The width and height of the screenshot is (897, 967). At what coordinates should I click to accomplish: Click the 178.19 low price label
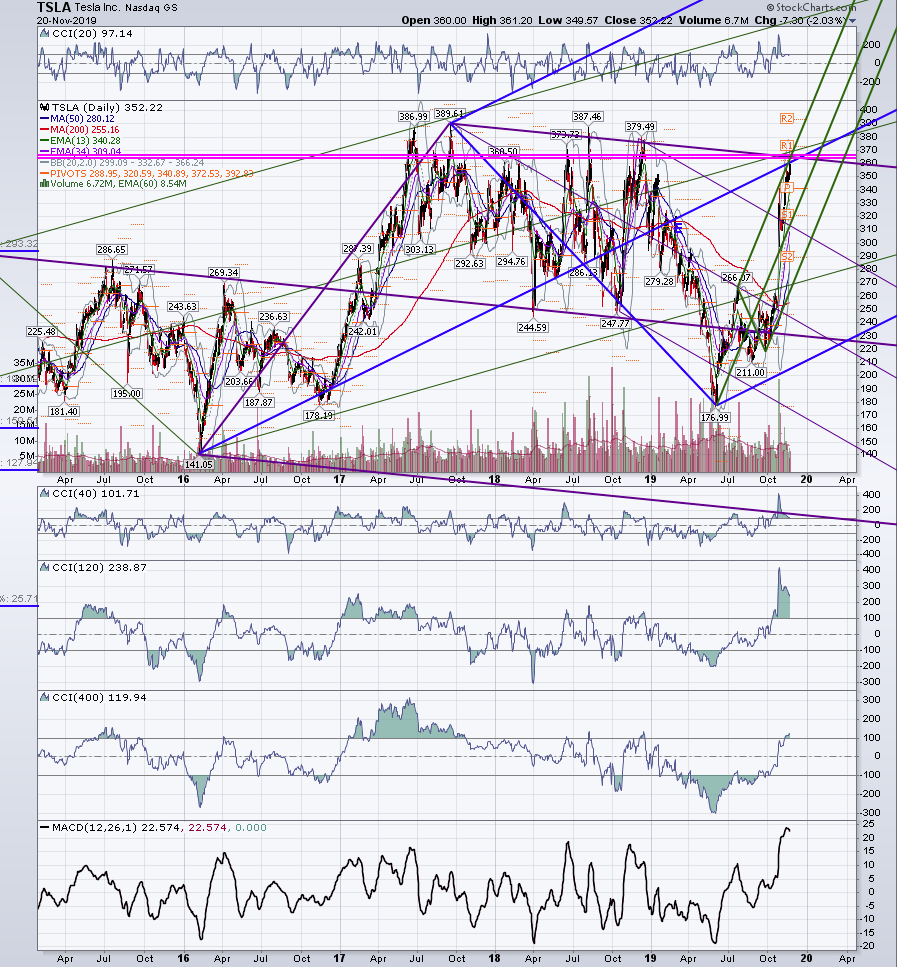click(319, 416)
